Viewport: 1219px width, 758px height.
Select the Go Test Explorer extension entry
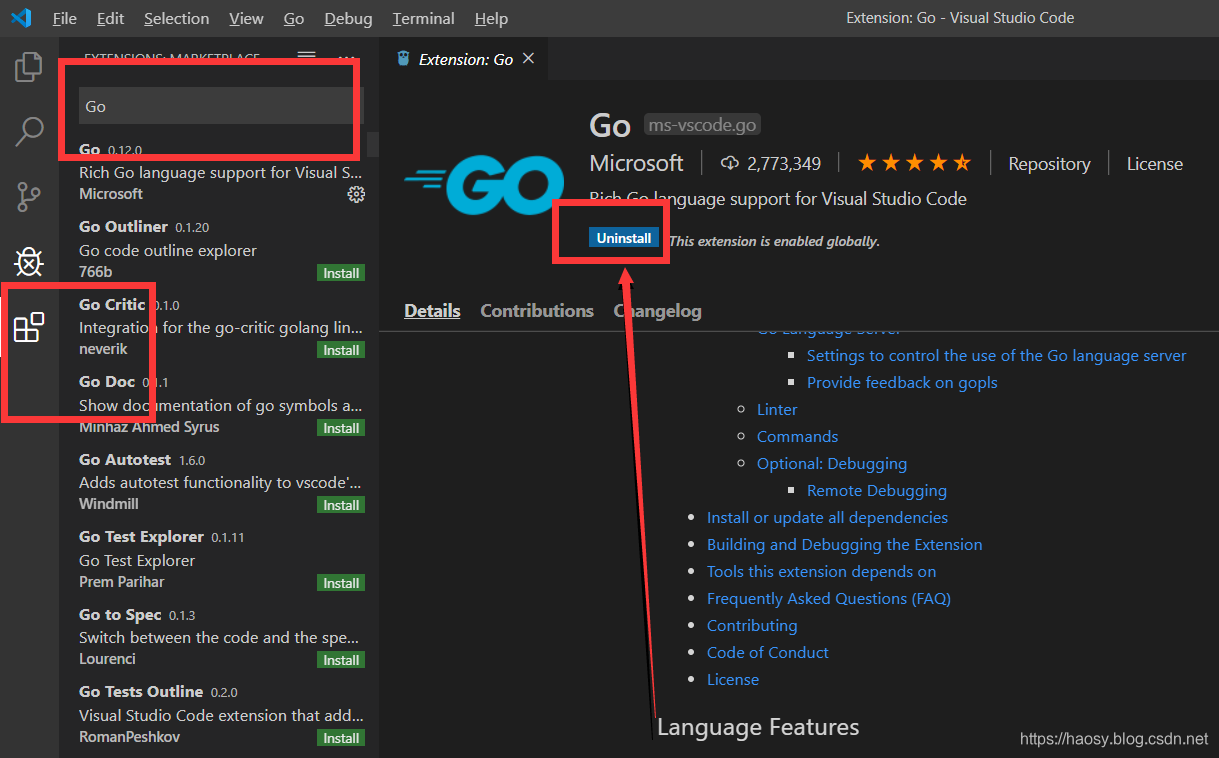[220, 560]
